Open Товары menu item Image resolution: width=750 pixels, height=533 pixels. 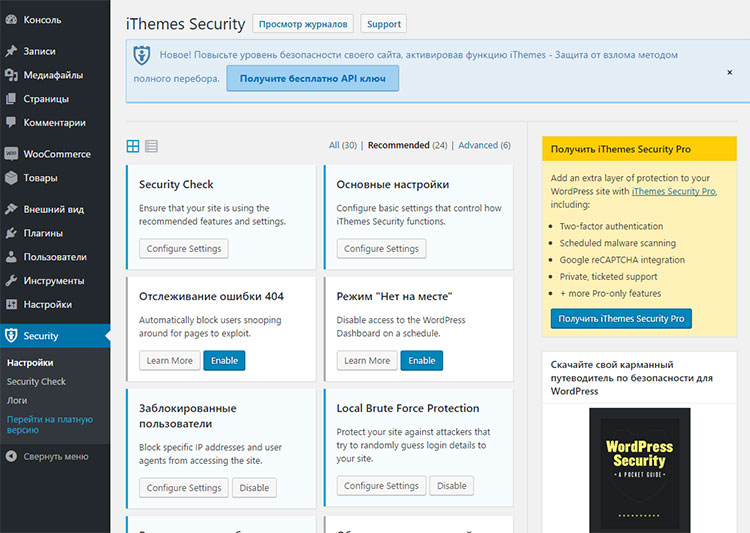(55, 178)
